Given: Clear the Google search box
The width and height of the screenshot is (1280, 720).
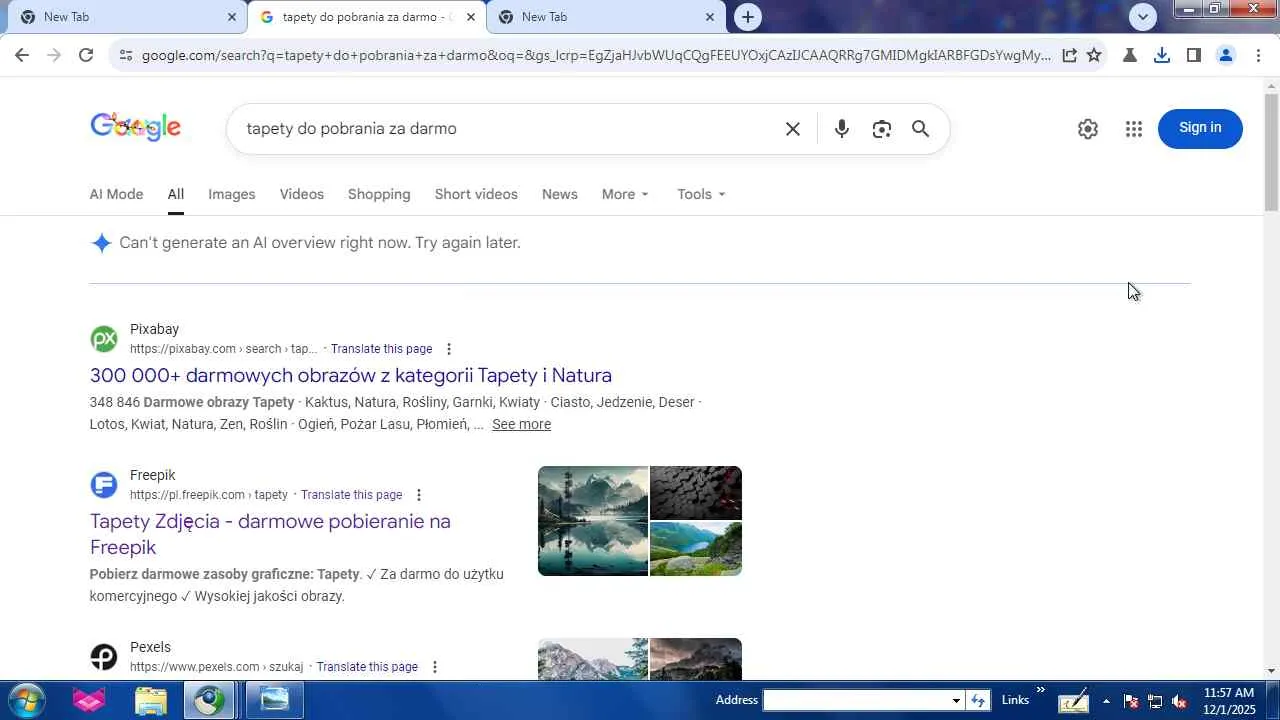Looking at the screenshot, I should pyautogui.click(x=793, y=129).
